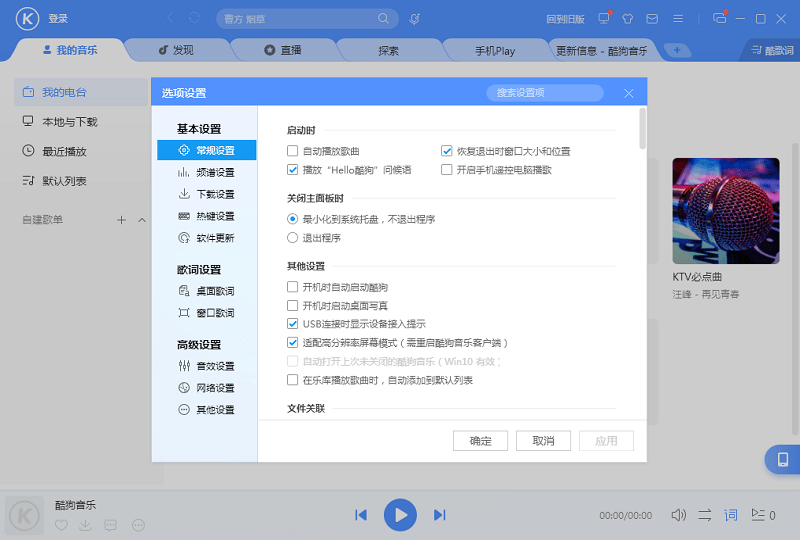Uncheck 恢复退出时窗口大小和位置
800x540 pixels.
click(x=446, y=151)
